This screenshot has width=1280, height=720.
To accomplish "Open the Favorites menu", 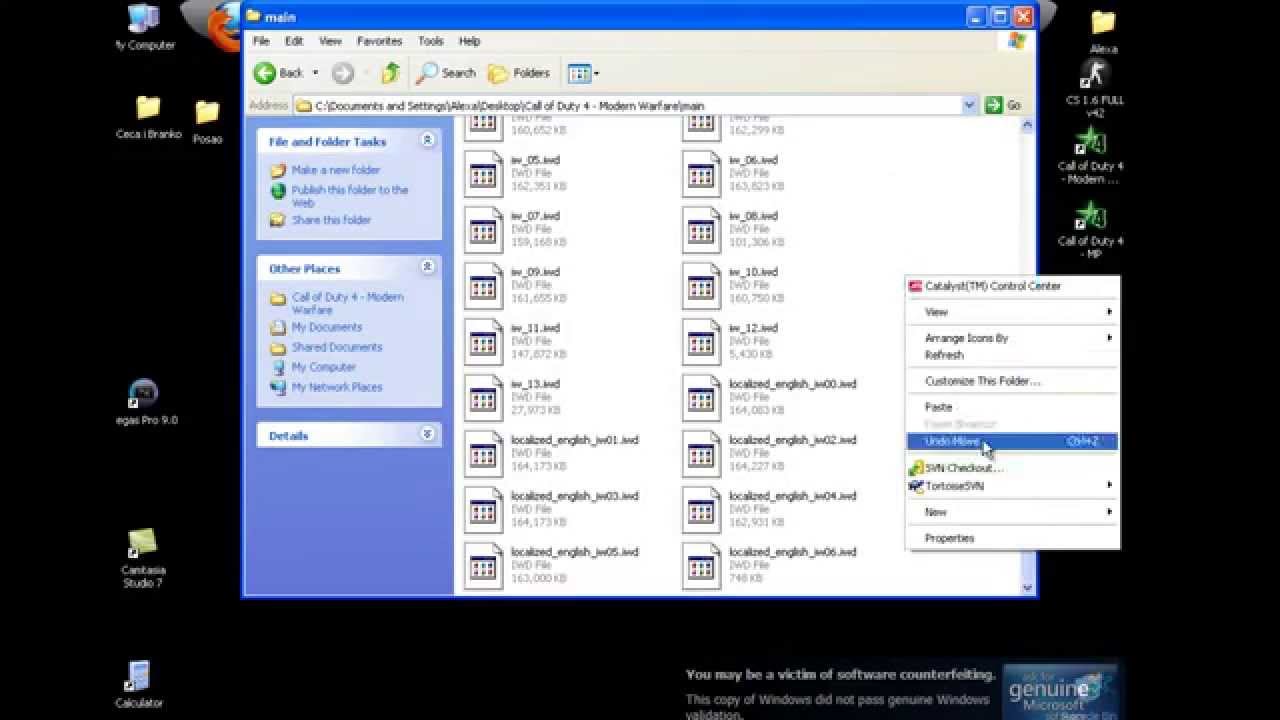I will pos(379,41).
